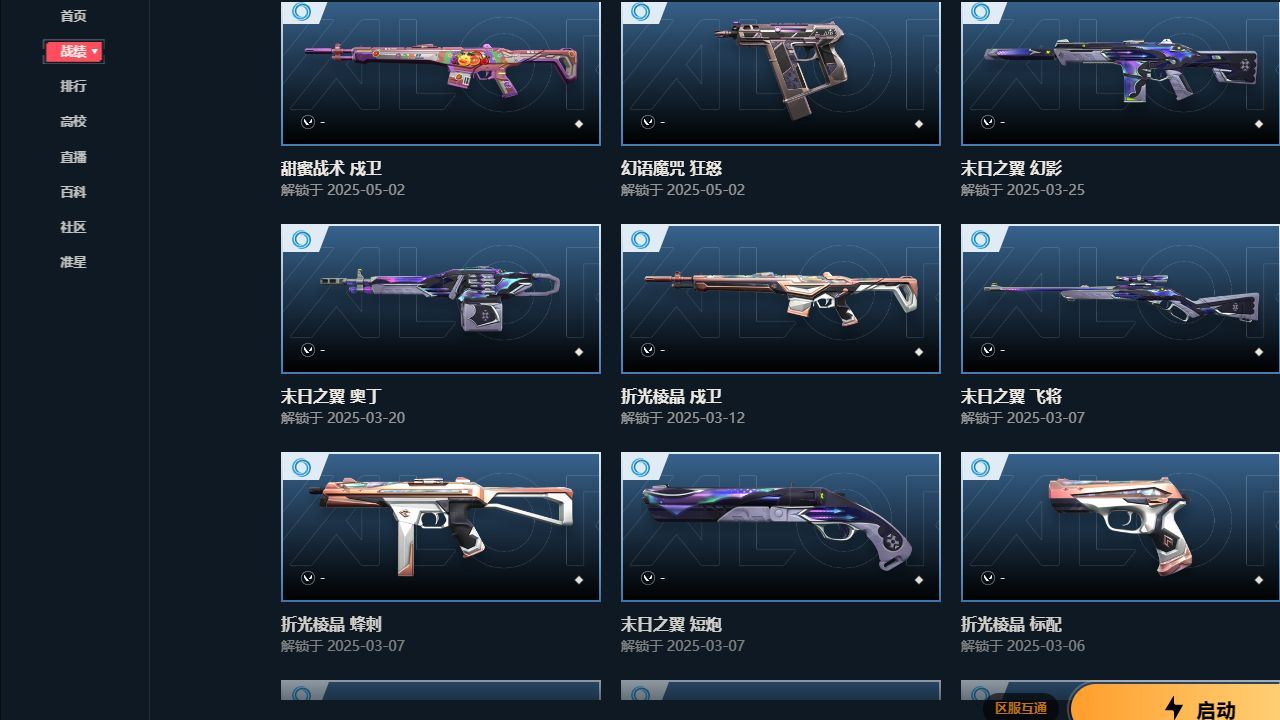This screenshot has width=1280, height=720.
Task: Click the tier ring icon on 折光棱晶 标配 card
Action: click(981, 468)
